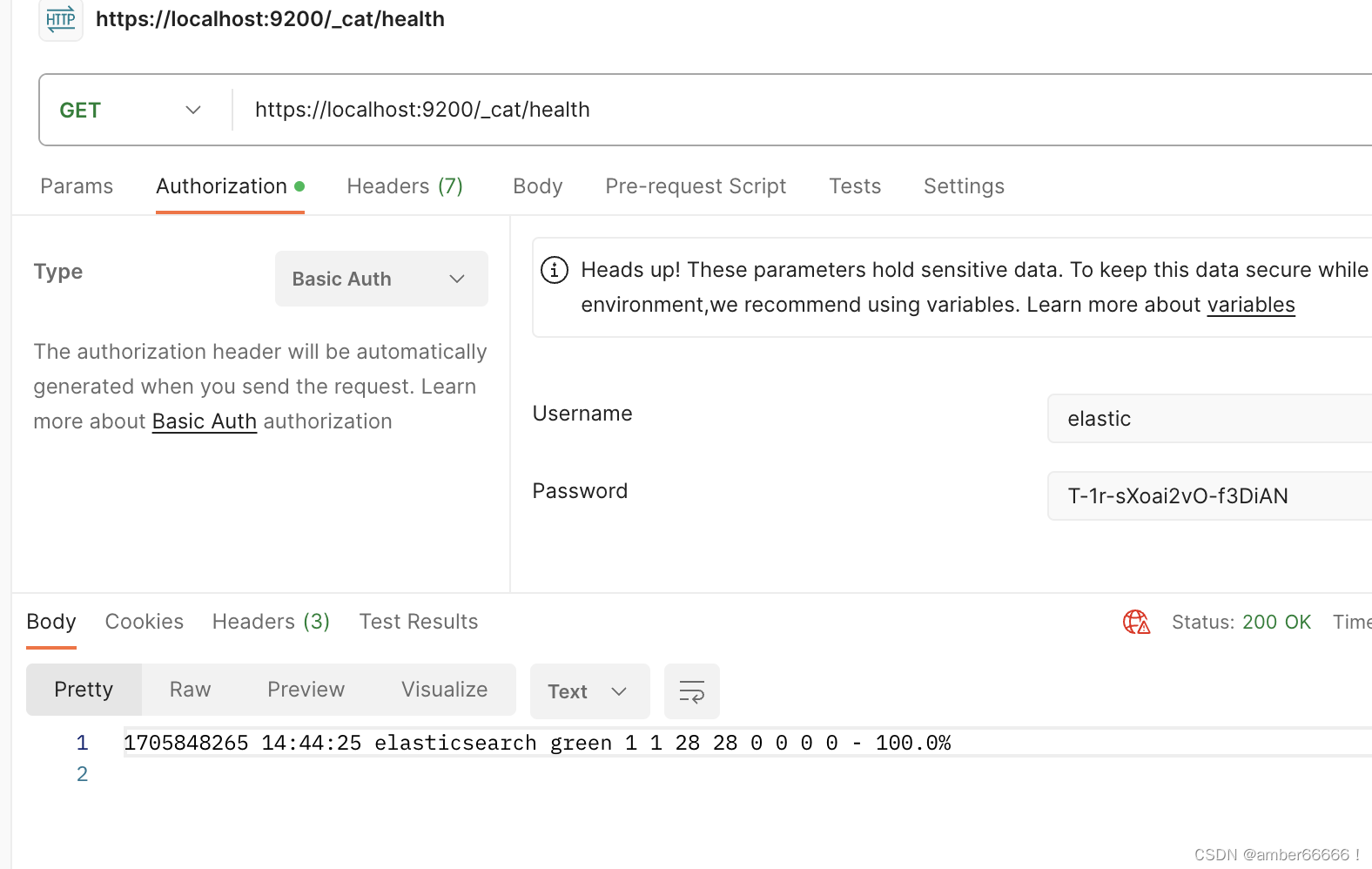1372x869 pixels.
Task: Select the Visualize response view
Action: pyautogui.click(x=444, y=690)
